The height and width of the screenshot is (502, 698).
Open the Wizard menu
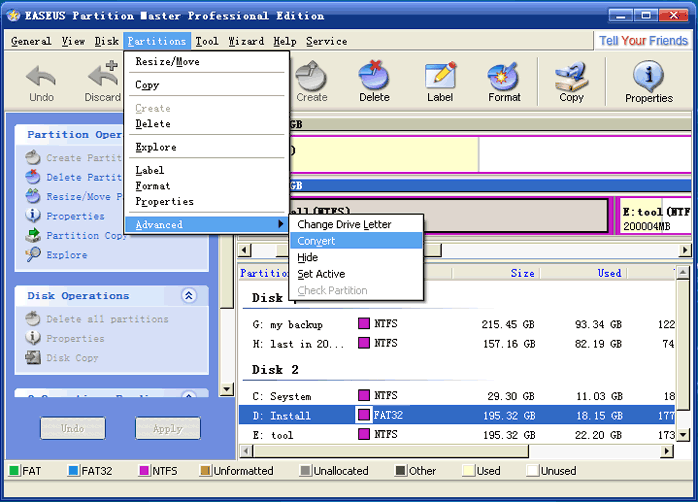click(246, 41)
